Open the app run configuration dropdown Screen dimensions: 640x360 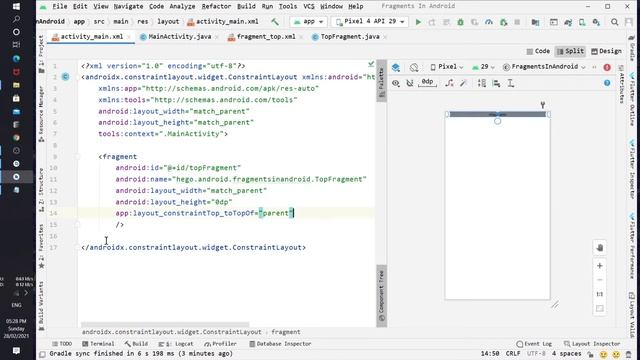coord(308,22)
